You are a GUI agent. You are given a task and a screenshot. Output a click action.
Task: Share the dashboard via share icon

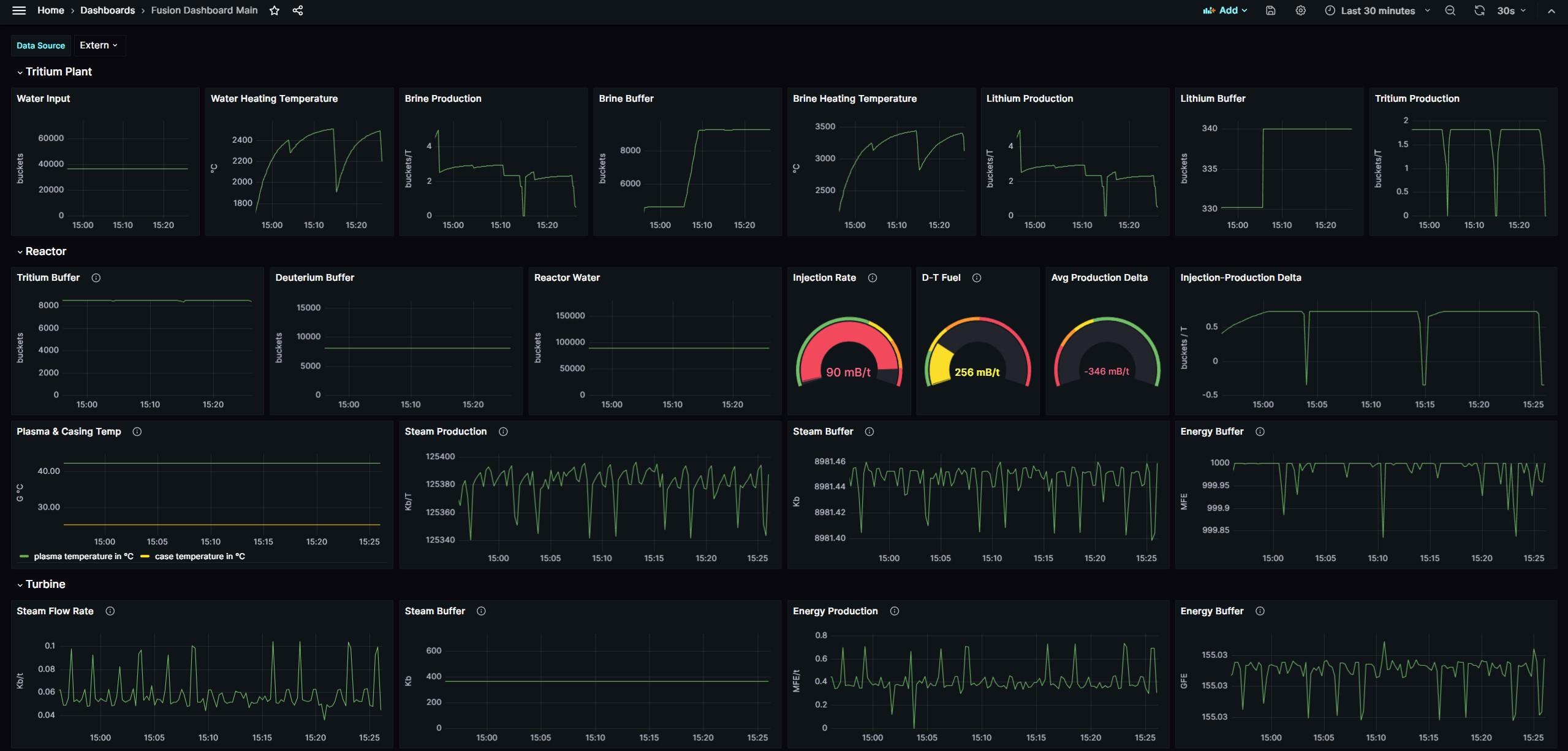pos(298,10)
